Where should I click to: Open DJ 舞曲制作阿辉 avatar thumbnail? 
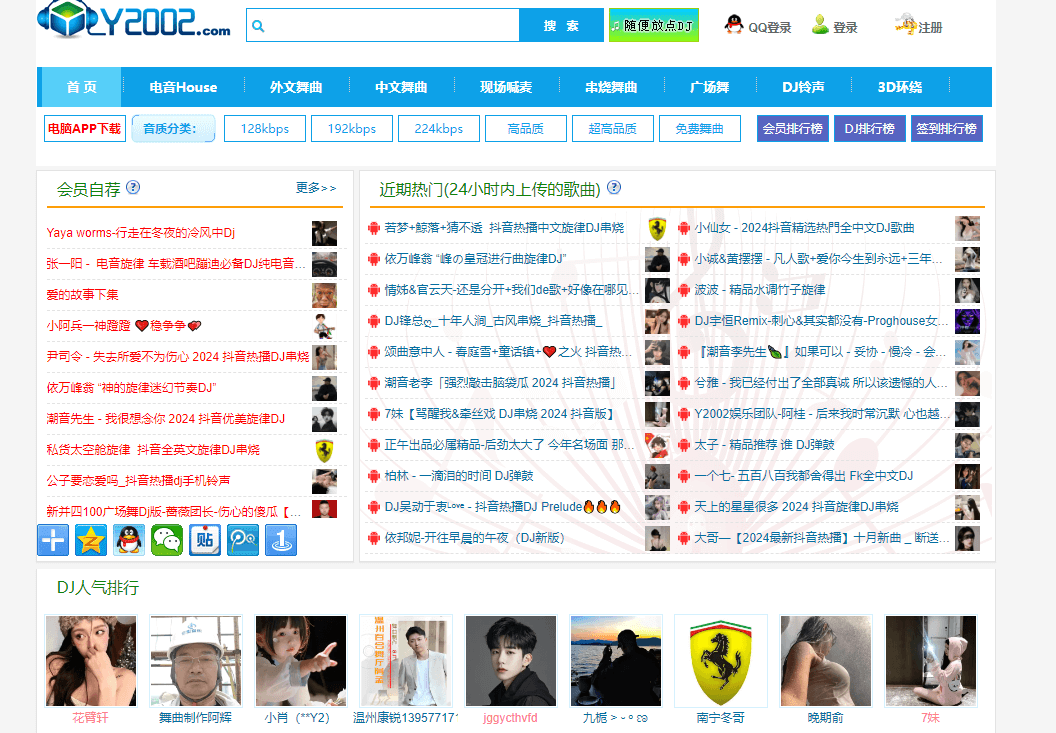[x=195, y=661]
